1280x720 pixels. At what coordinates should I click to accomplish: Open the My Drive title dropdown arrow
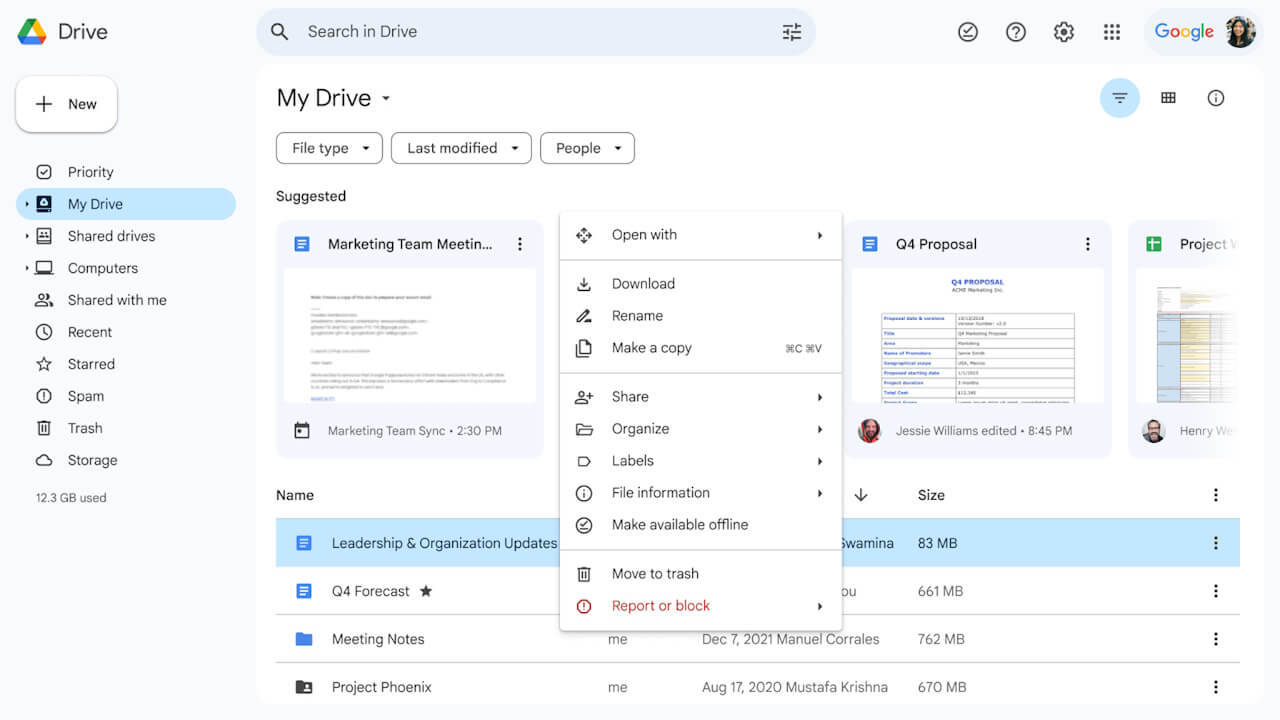pyautogui.click(x=386, y=98)
